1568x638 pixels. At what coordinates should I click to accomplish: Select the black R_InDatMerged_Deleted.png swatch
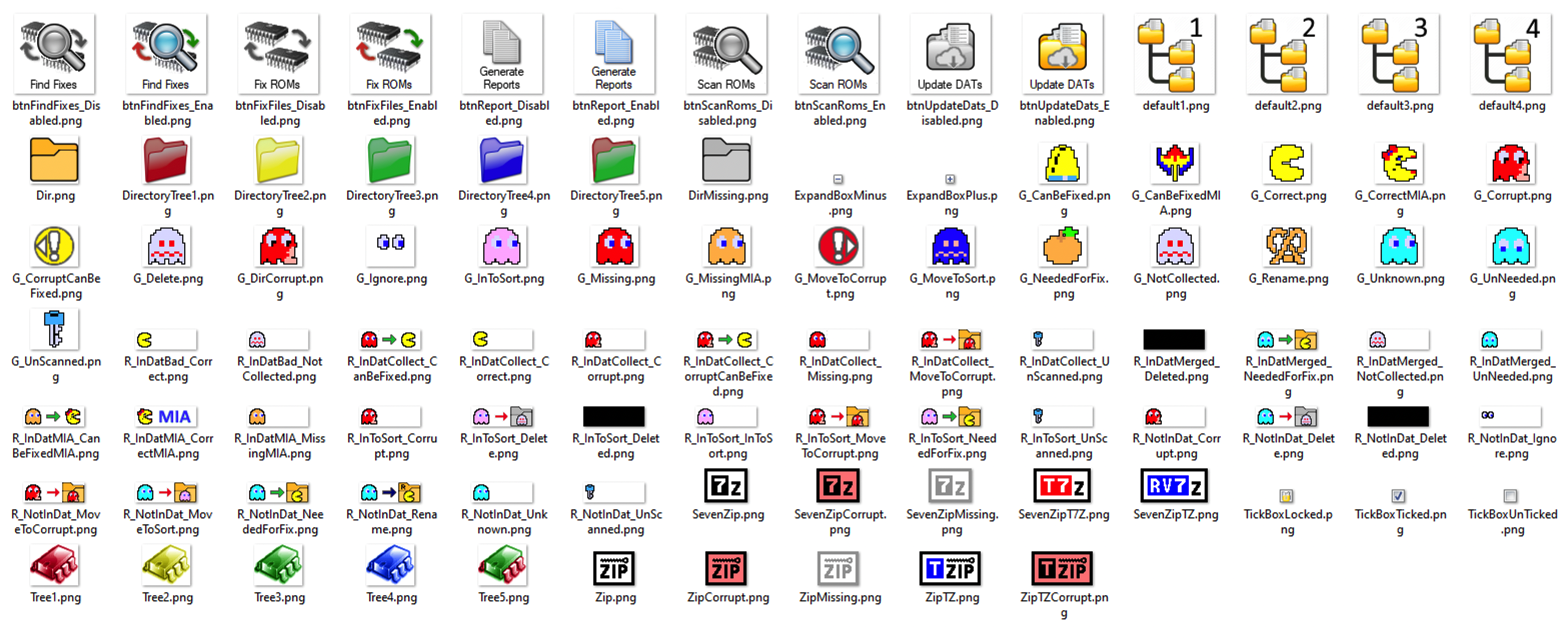(x=1174, y=339)
